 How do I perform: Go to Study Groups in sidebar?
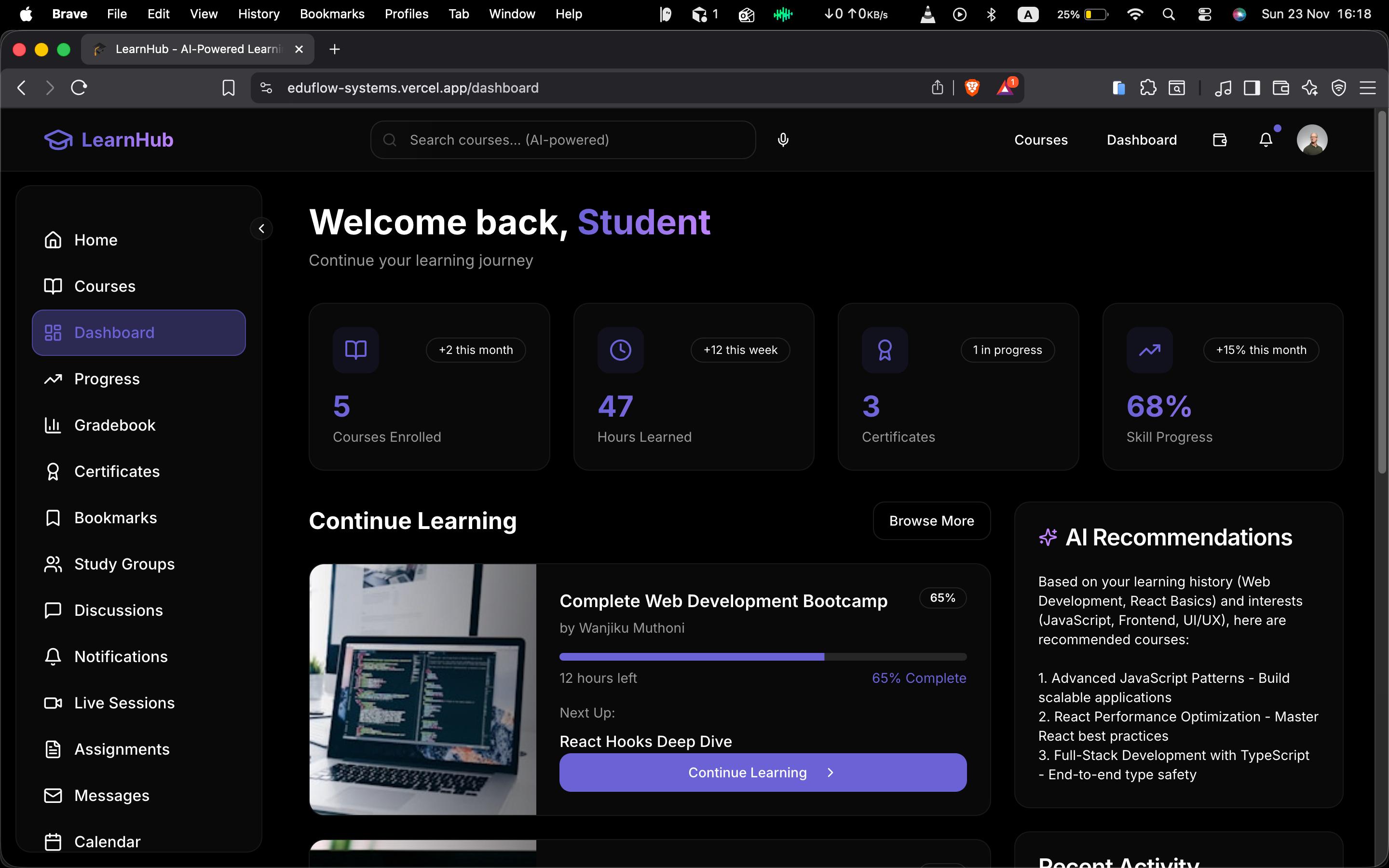coord(124,564)
